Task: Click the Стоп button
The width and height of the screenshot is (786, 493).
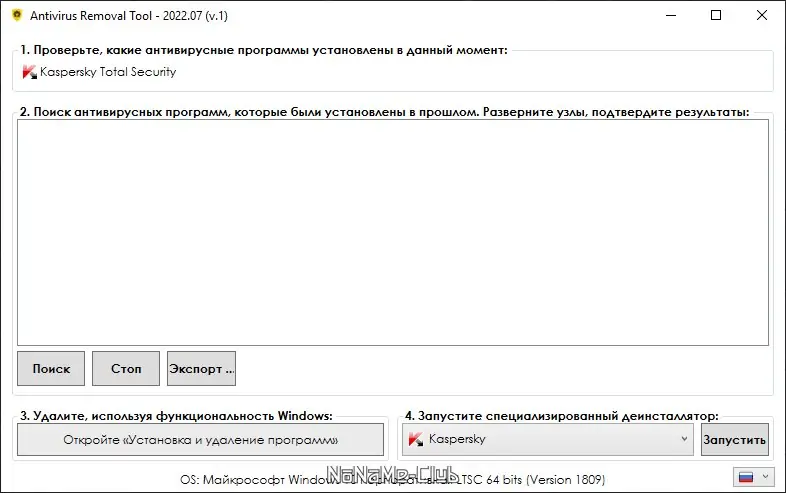Action: coord(126,369)
